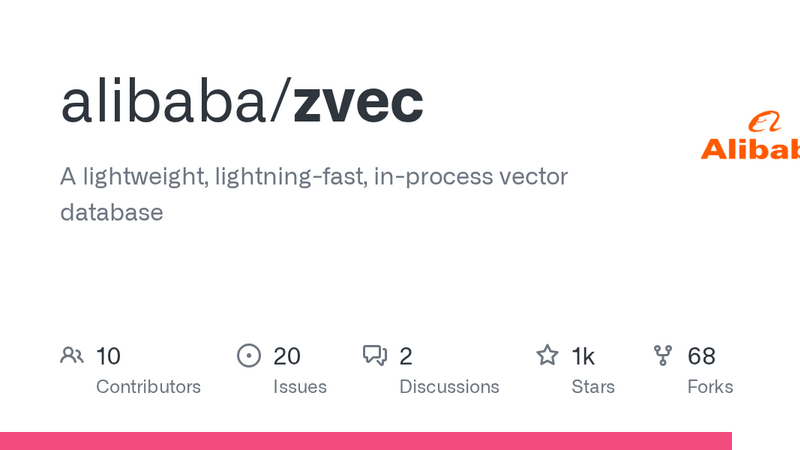
Task: Open the Forks label
Action: [710, 386]
